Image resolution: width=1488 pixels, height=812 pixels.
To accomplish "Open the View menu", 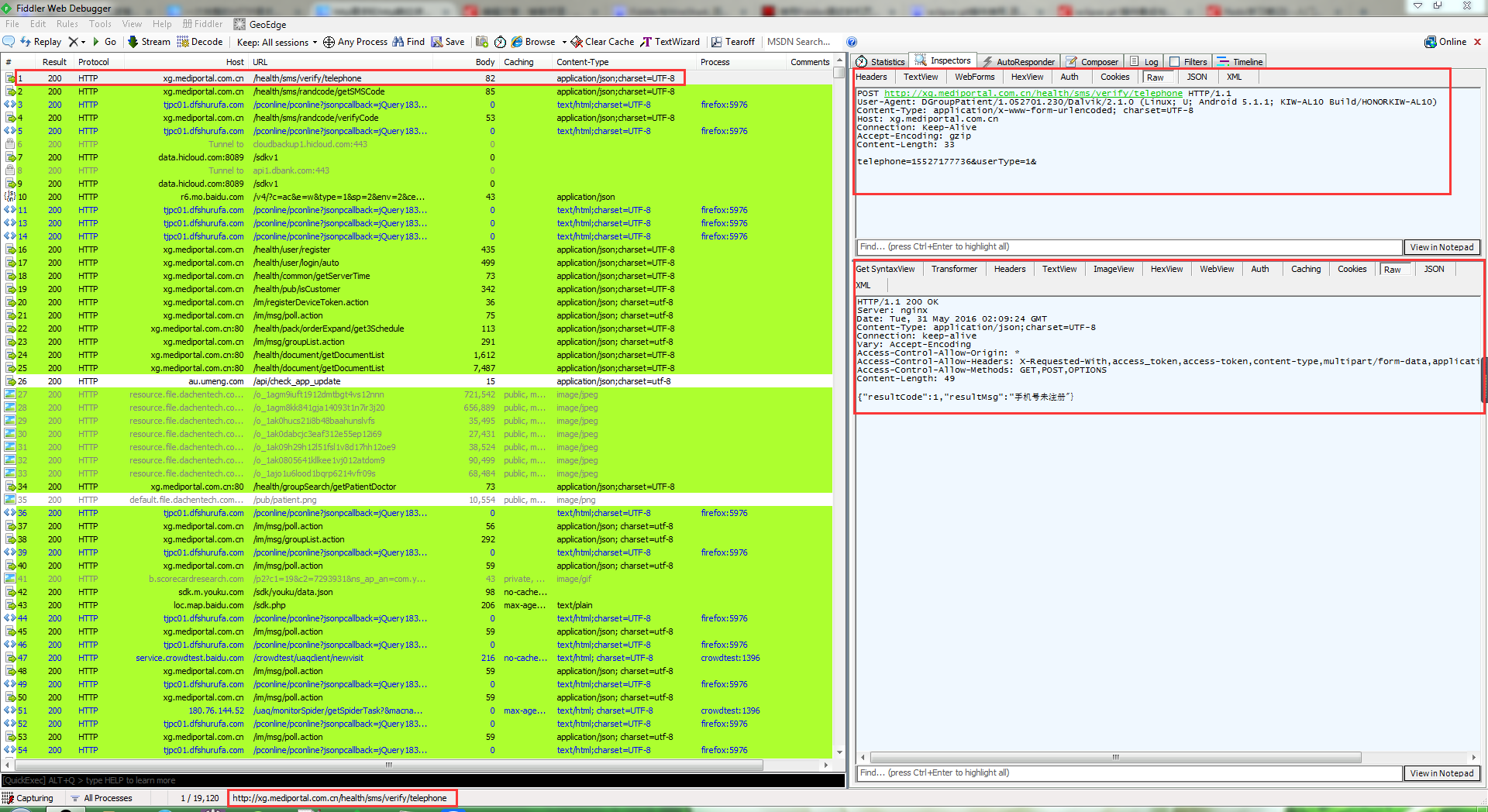I will point(133,24).
